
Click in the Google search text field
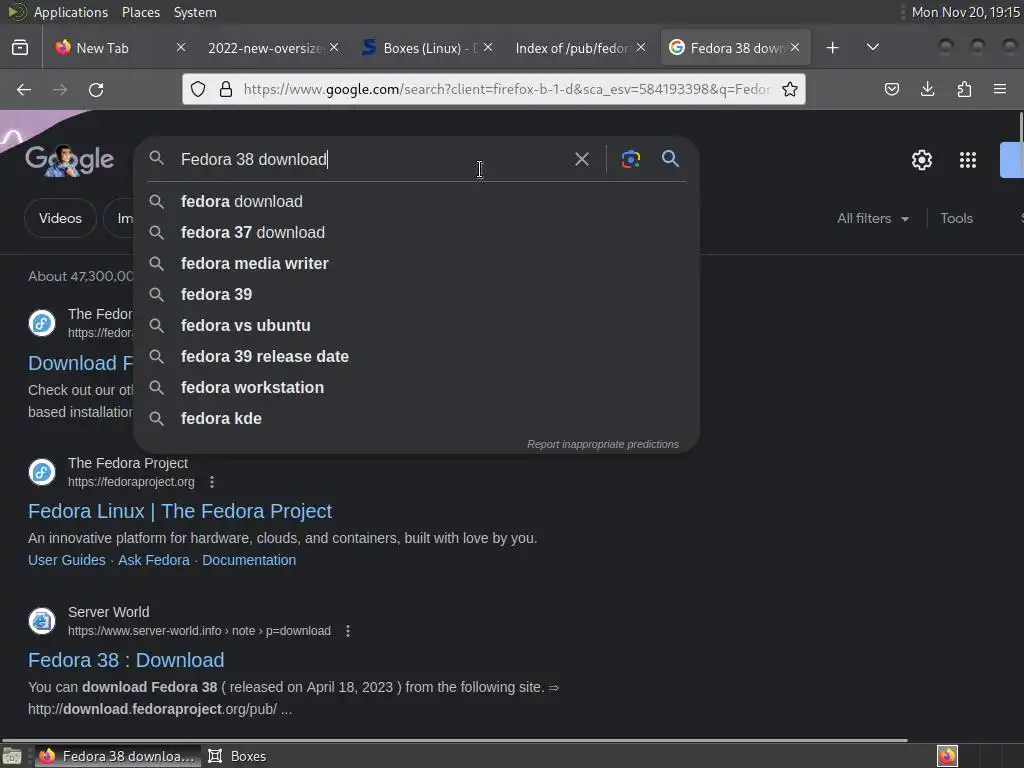click(372, 159)
